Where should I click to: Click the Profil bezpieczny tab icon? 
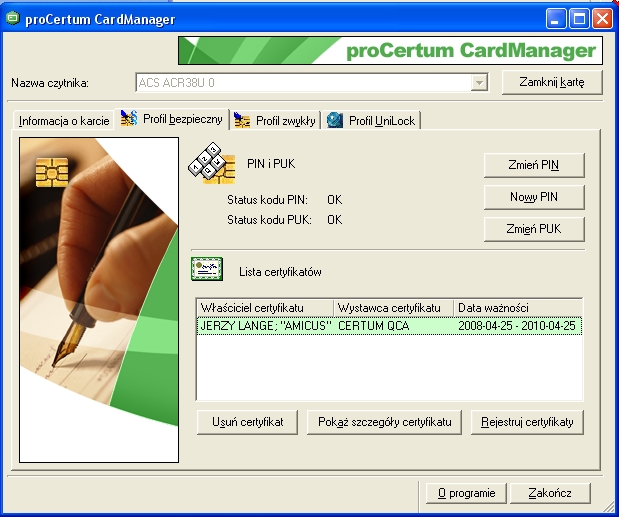[x=129, y=120]
